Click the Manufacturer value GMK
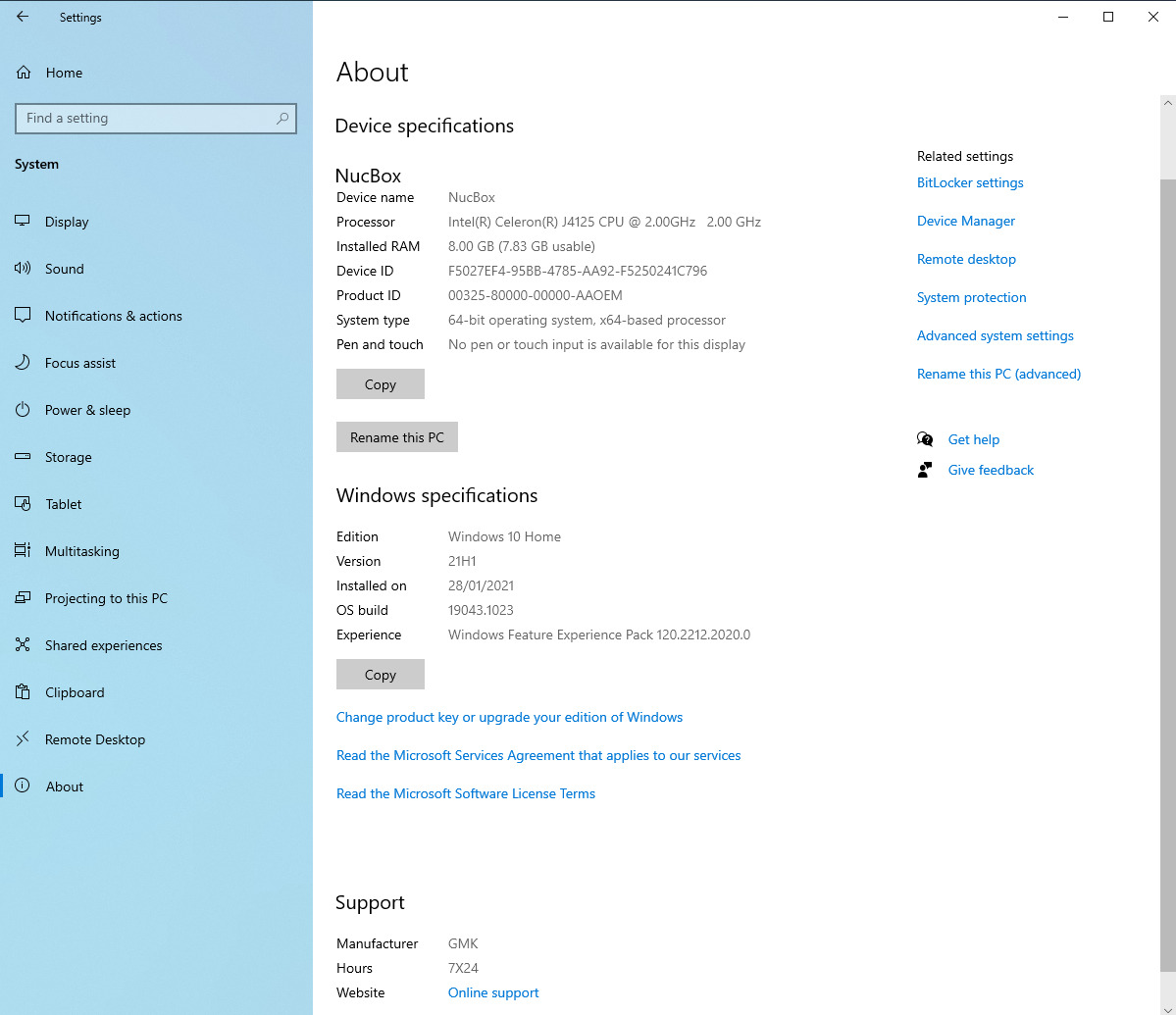The height and width of the screenshot is (1015, 1176). point(463,943)
